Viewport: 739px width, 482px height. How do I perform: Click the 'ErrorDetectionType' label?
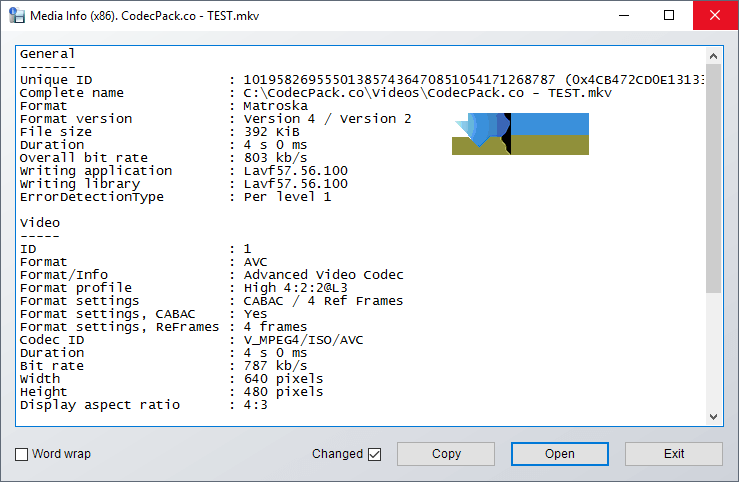coord(91,196)
